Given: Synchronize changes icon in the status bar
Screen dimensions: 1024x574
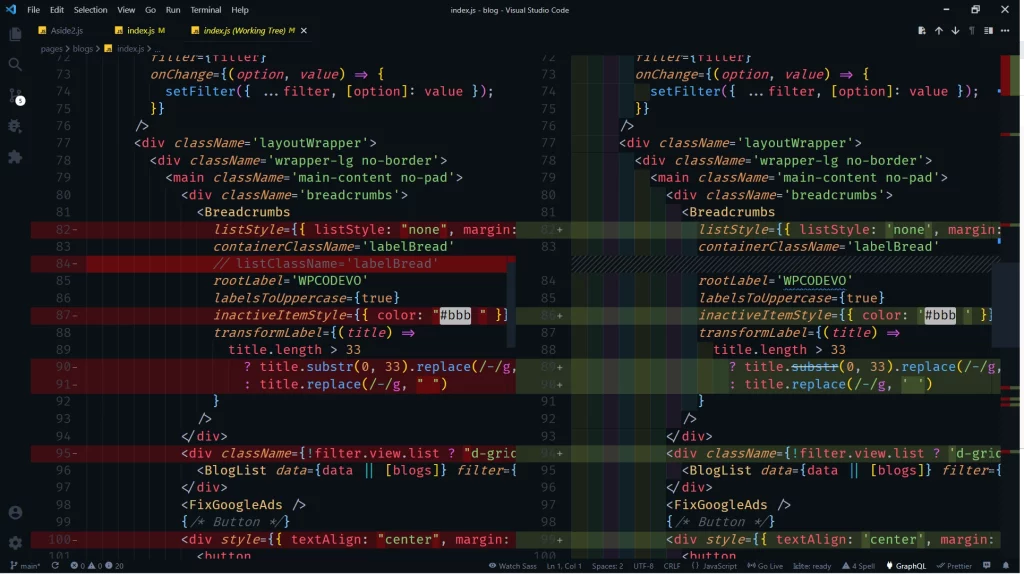Looking at the screenshot, I should [55, 566].
